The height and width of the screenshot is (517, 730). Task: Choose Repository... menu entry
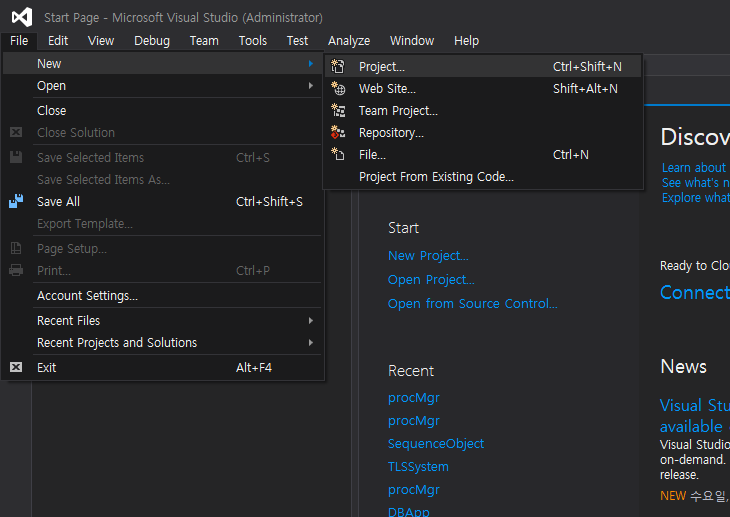click(x=483, y=132)
